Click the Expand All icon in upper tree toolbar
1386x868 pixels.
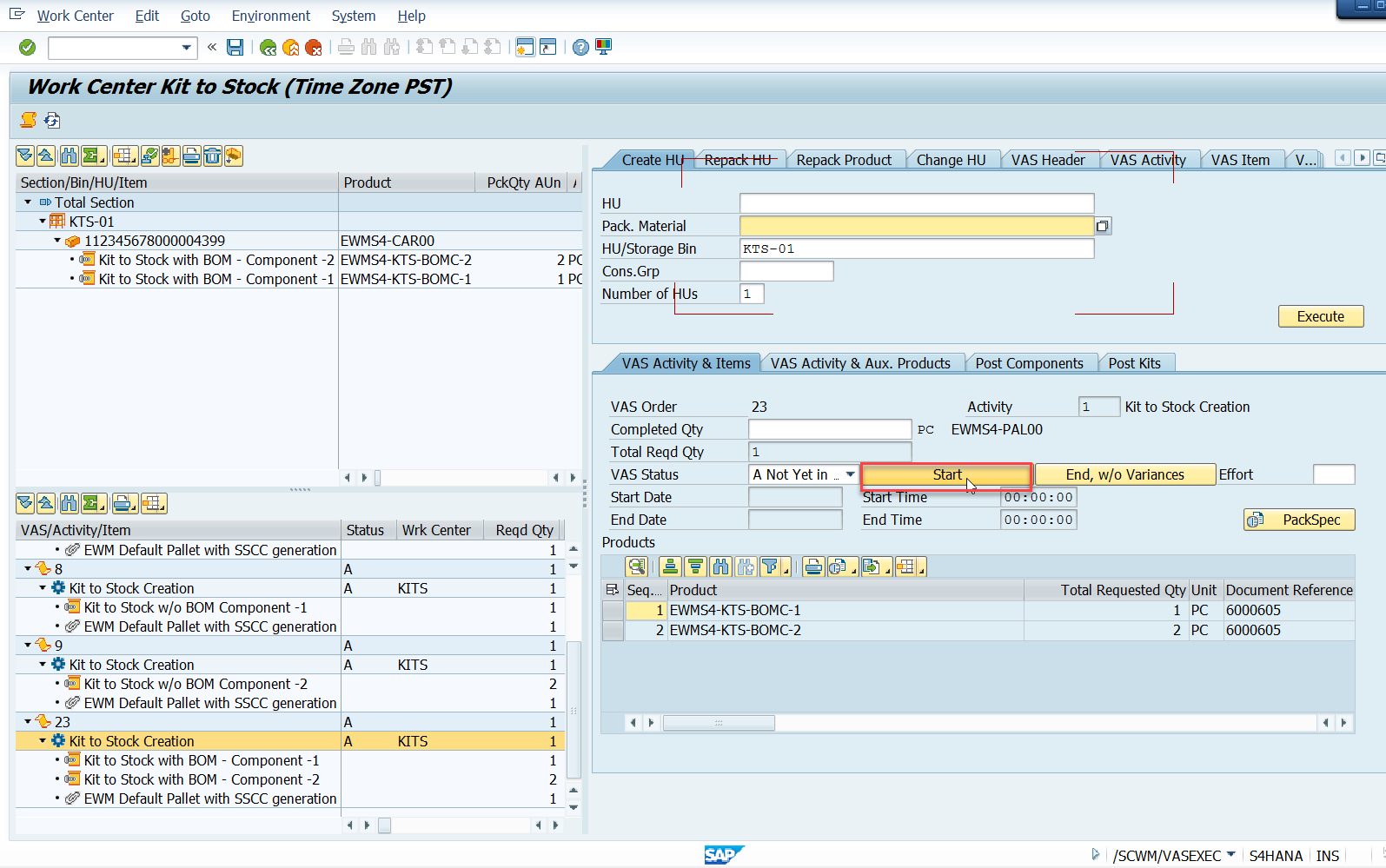click(25, 156)
